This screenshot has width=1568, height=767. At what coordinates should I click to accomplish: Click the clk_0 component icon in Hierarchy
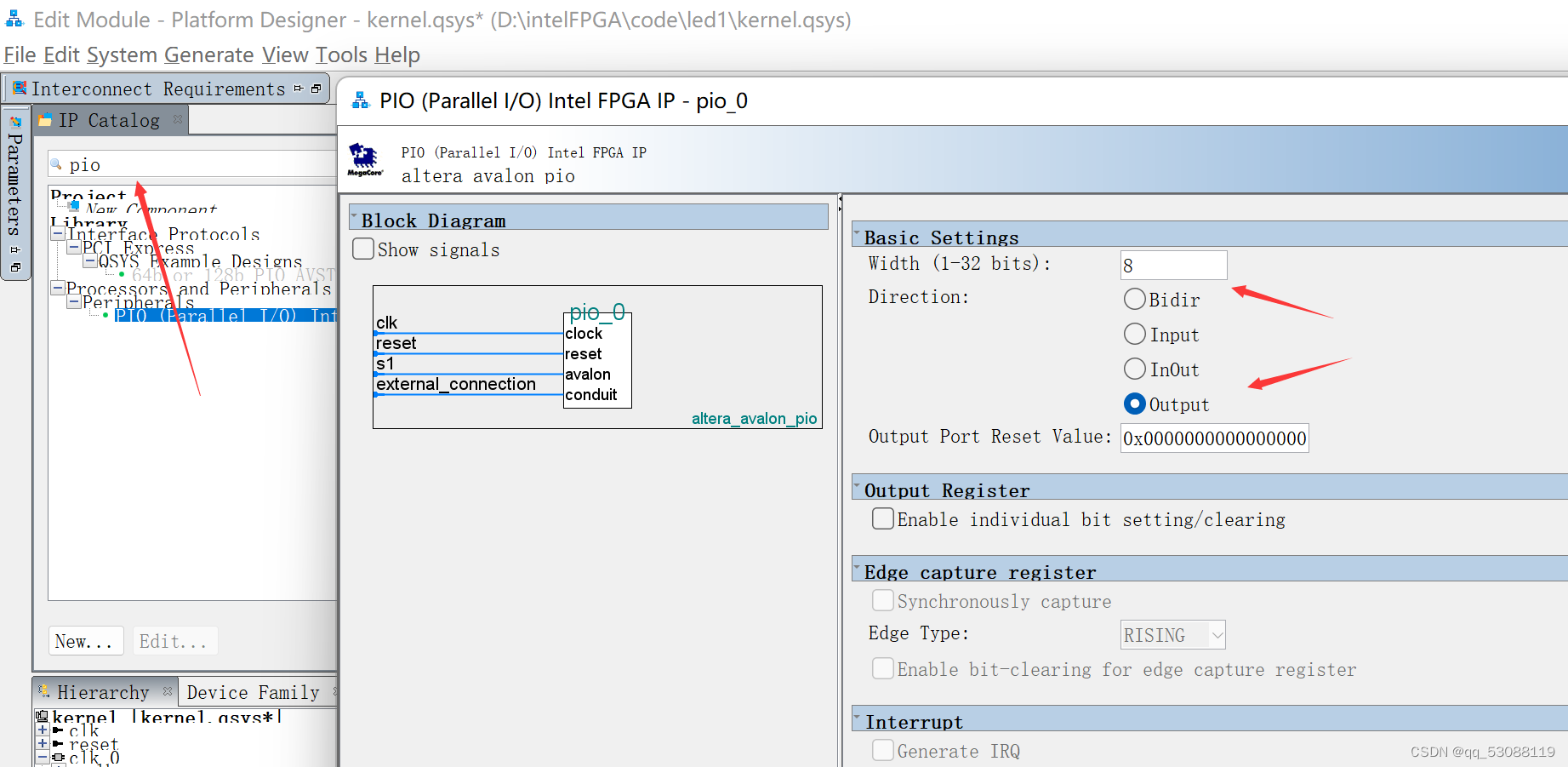pyautogui.click(x=58, y=757)
